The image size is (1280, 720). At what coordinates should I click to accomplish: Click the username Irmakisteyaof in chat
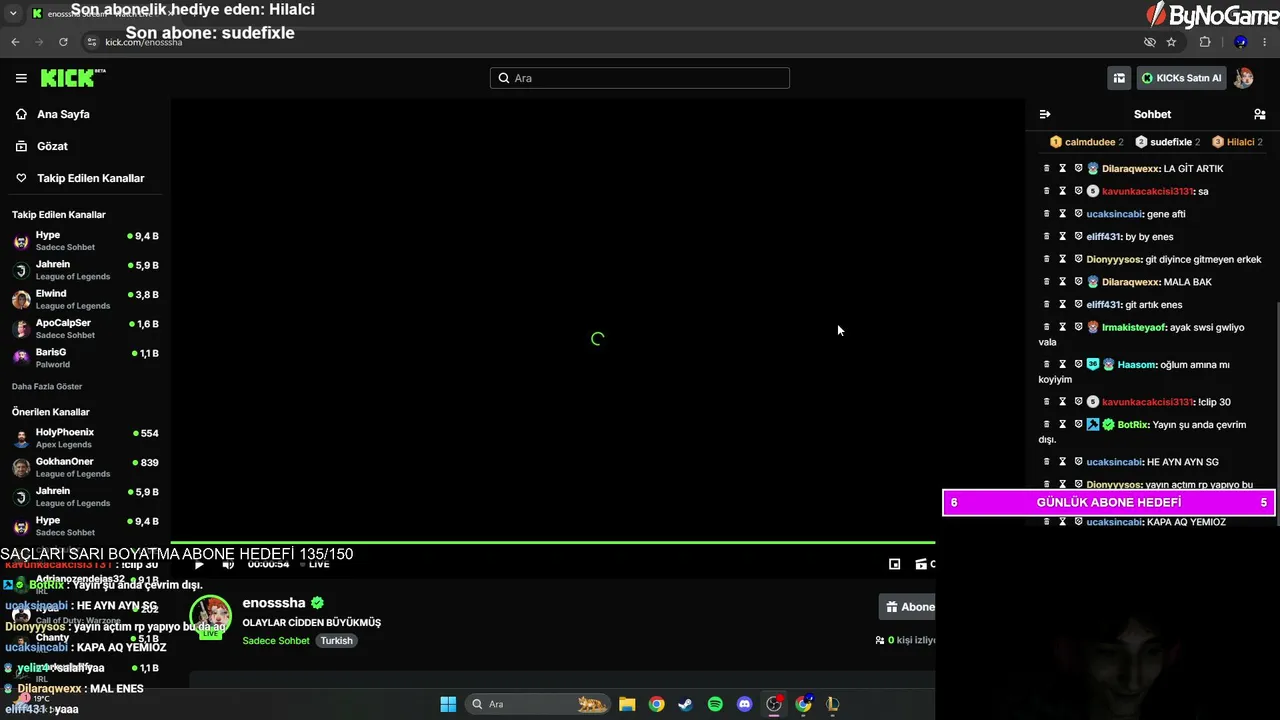pyautogui.click(x=1133, y=327)
